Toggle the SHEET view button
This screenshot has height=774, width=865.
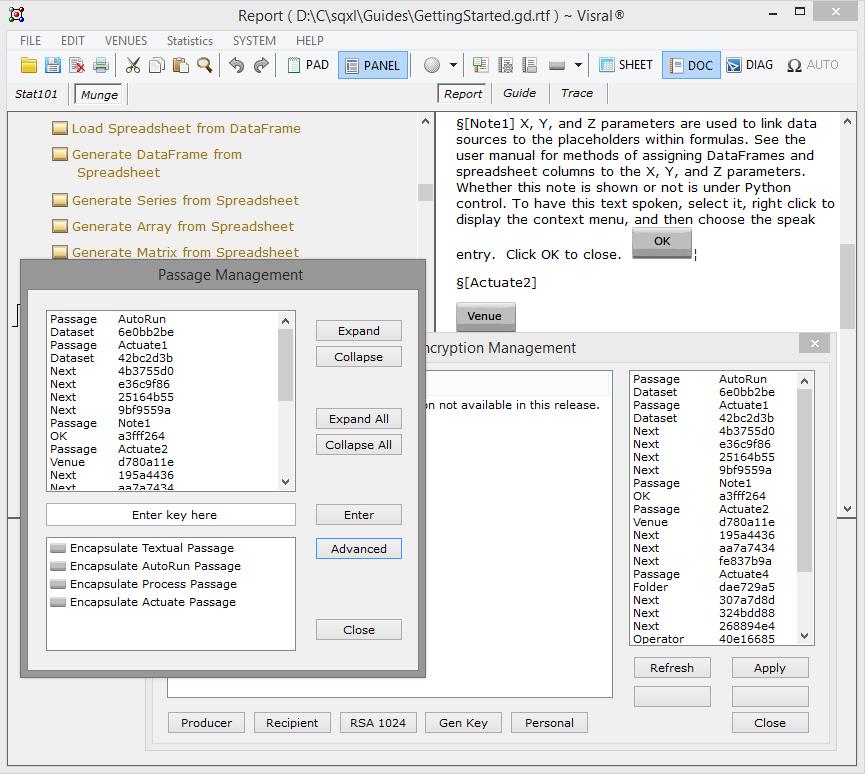point(626,65)
